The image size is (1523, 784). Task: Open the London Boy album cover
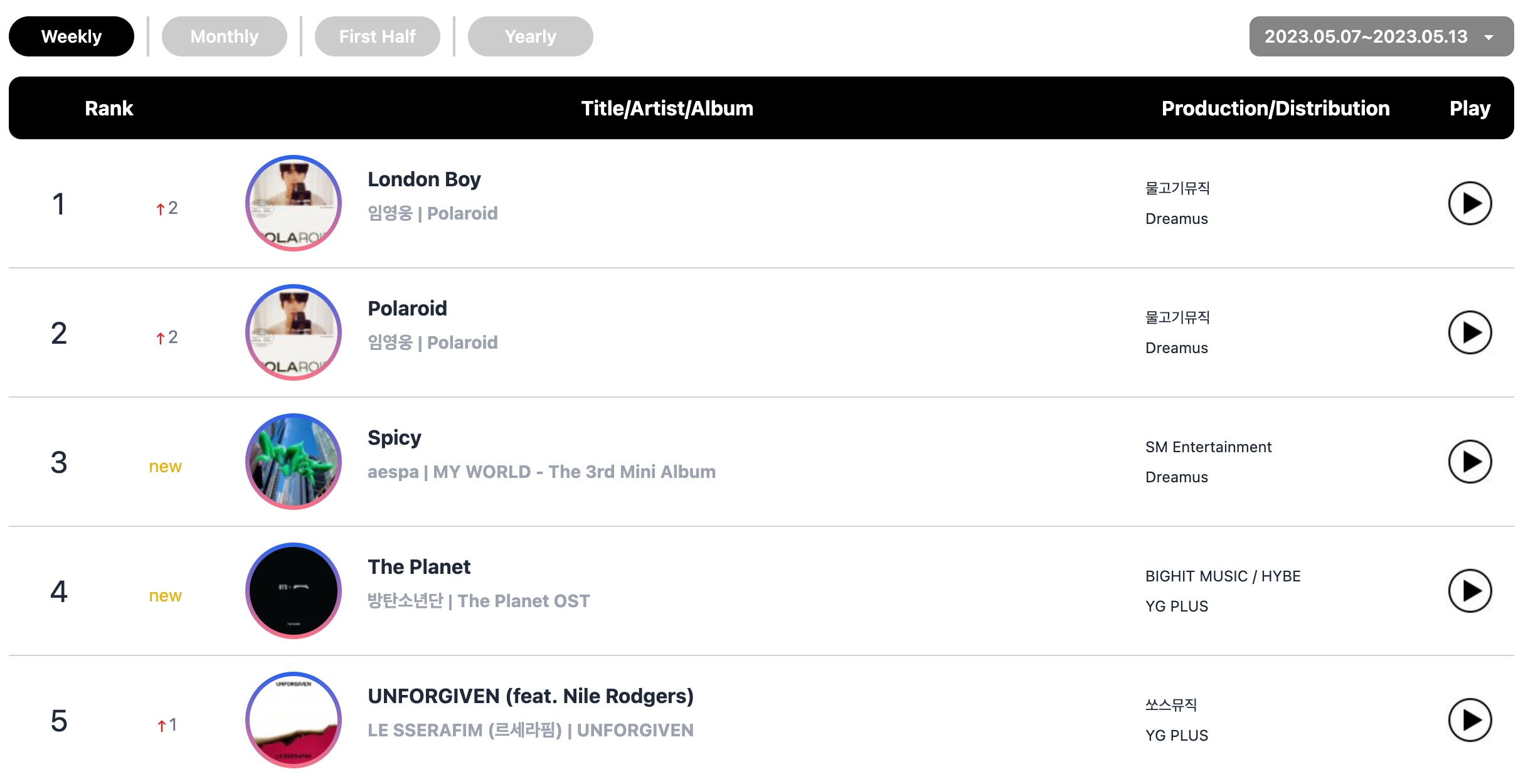click(x=294, y=203)
